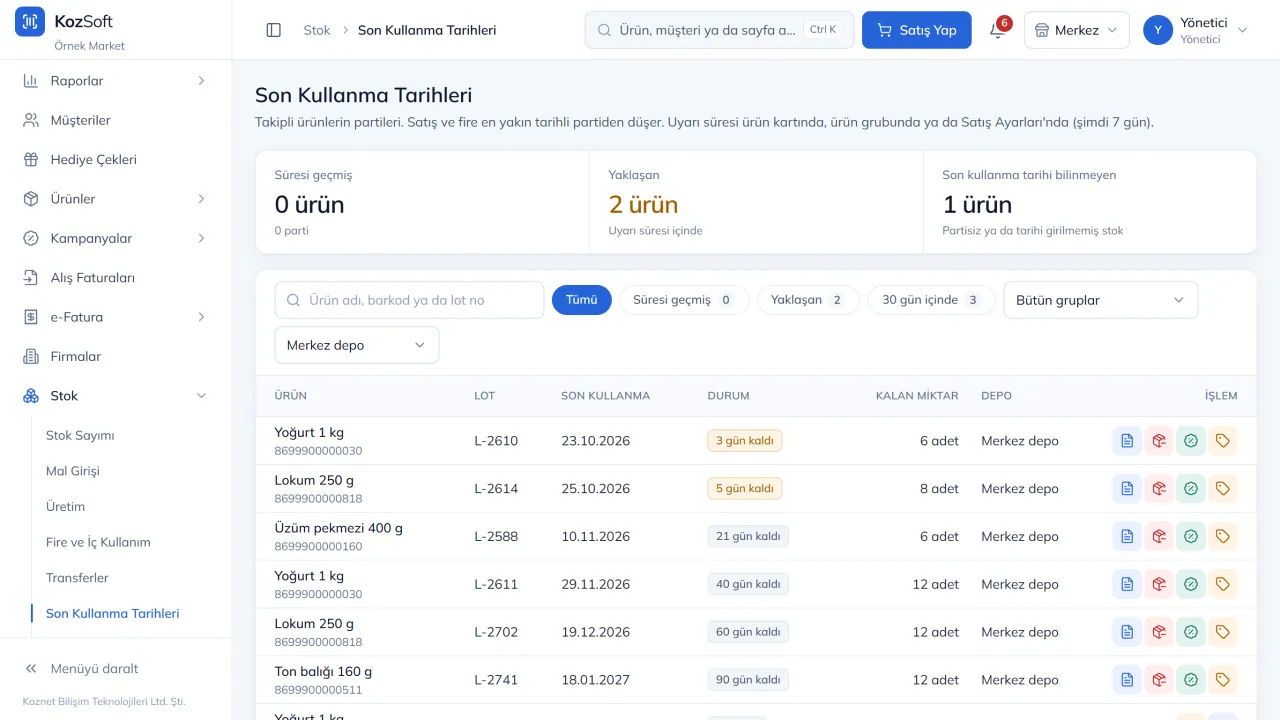Filter by Süresi geçmiş chip
1280x720 pixels.
coord(684,300)
